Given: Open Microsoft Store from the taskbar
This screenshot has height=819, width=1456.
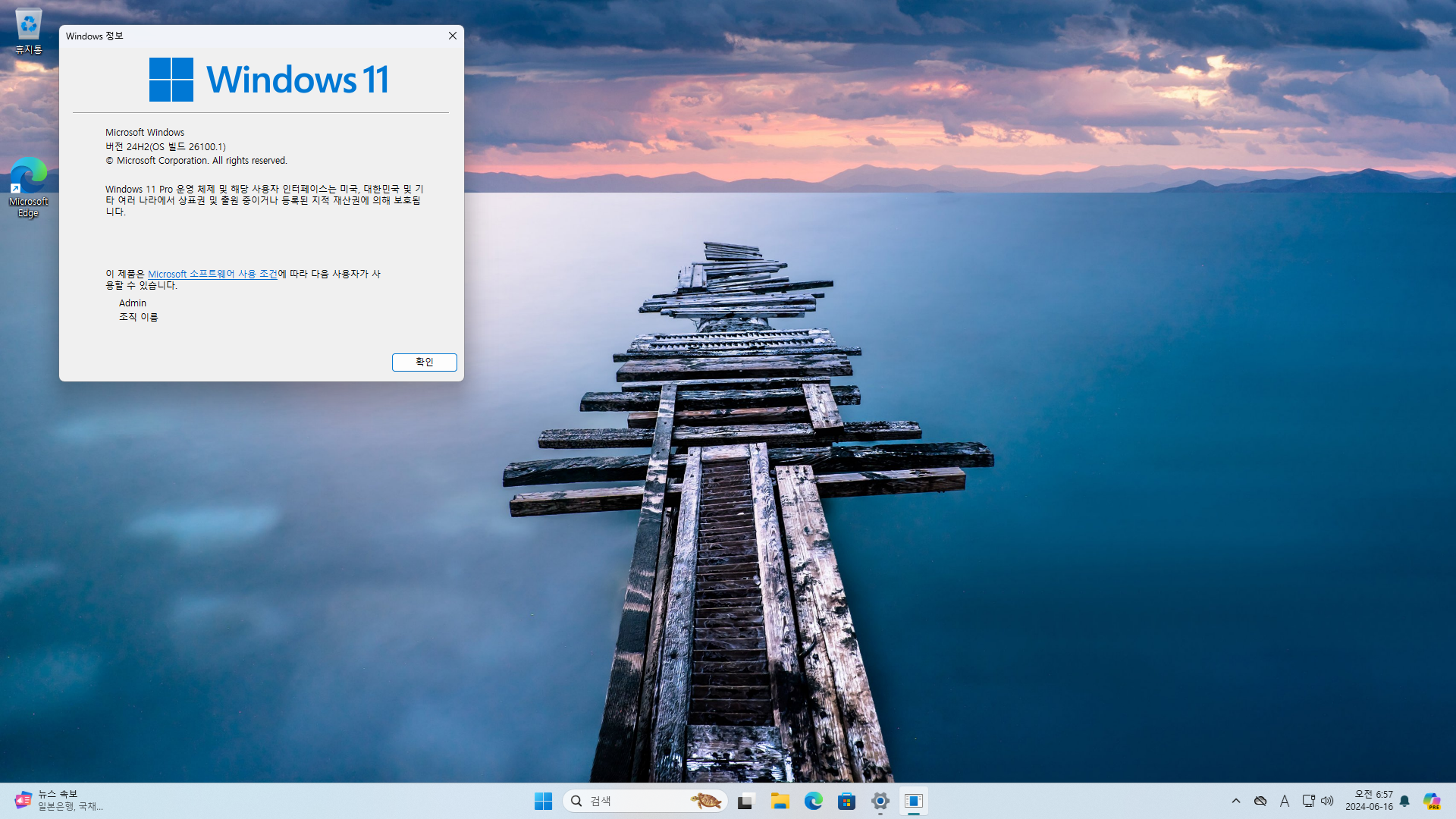Looking at the screenshot, I should coord(847,801).
